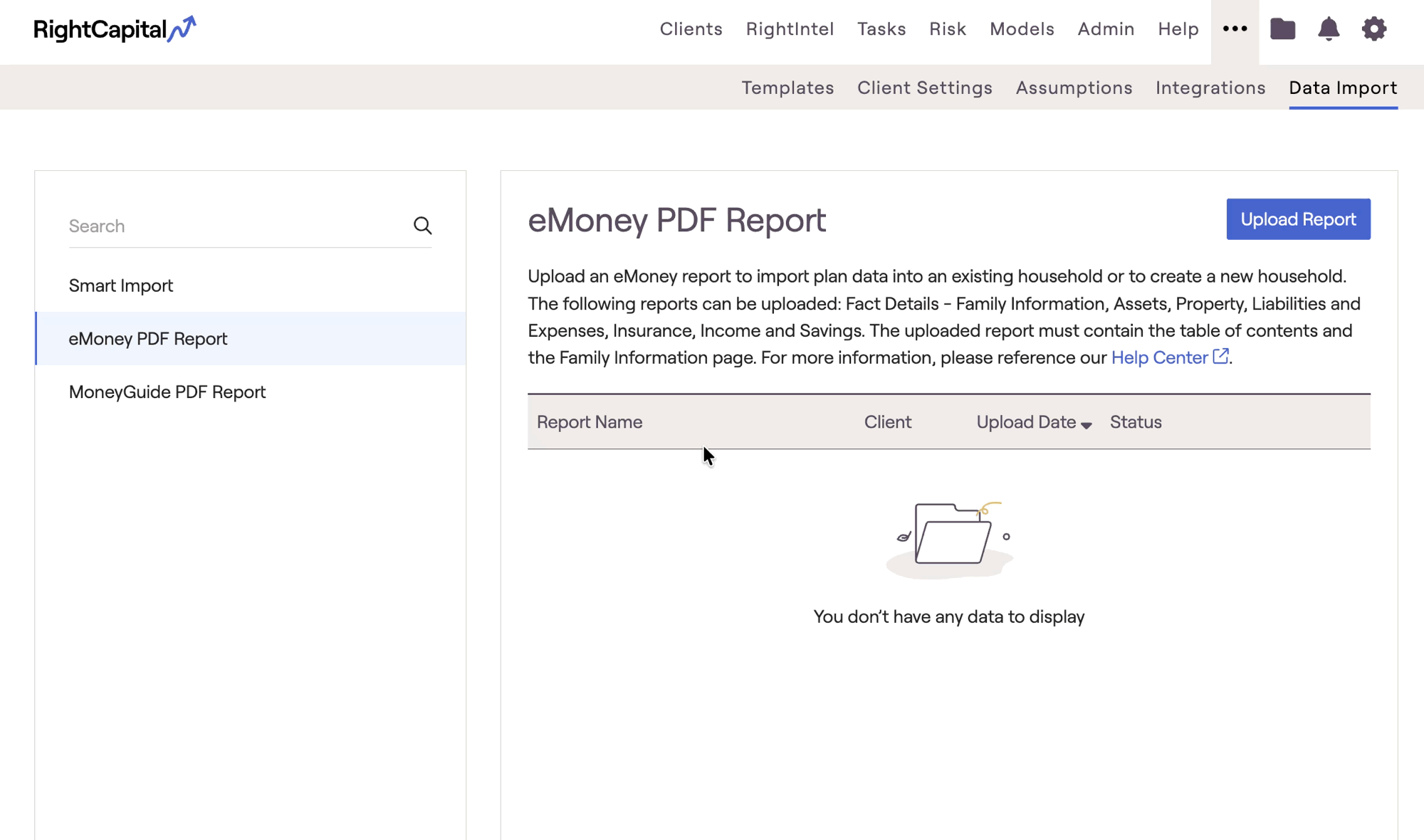Click the search magnifier icon
Screen dimensions: 1424x840
(x=422, y=226)
